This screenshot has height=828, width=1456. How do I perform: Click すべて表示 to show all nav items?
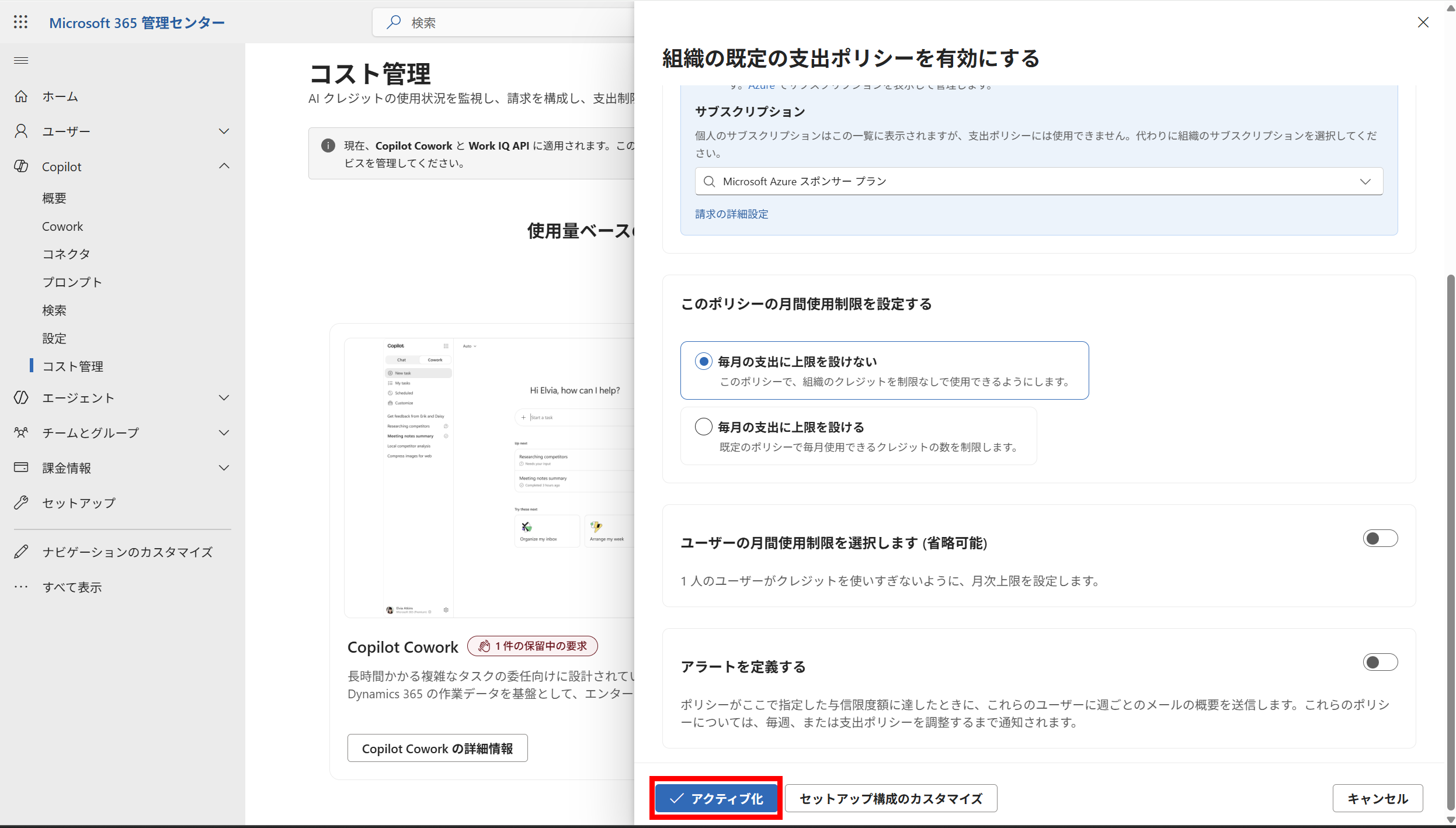pyautogui.click(x=72, y=587)
